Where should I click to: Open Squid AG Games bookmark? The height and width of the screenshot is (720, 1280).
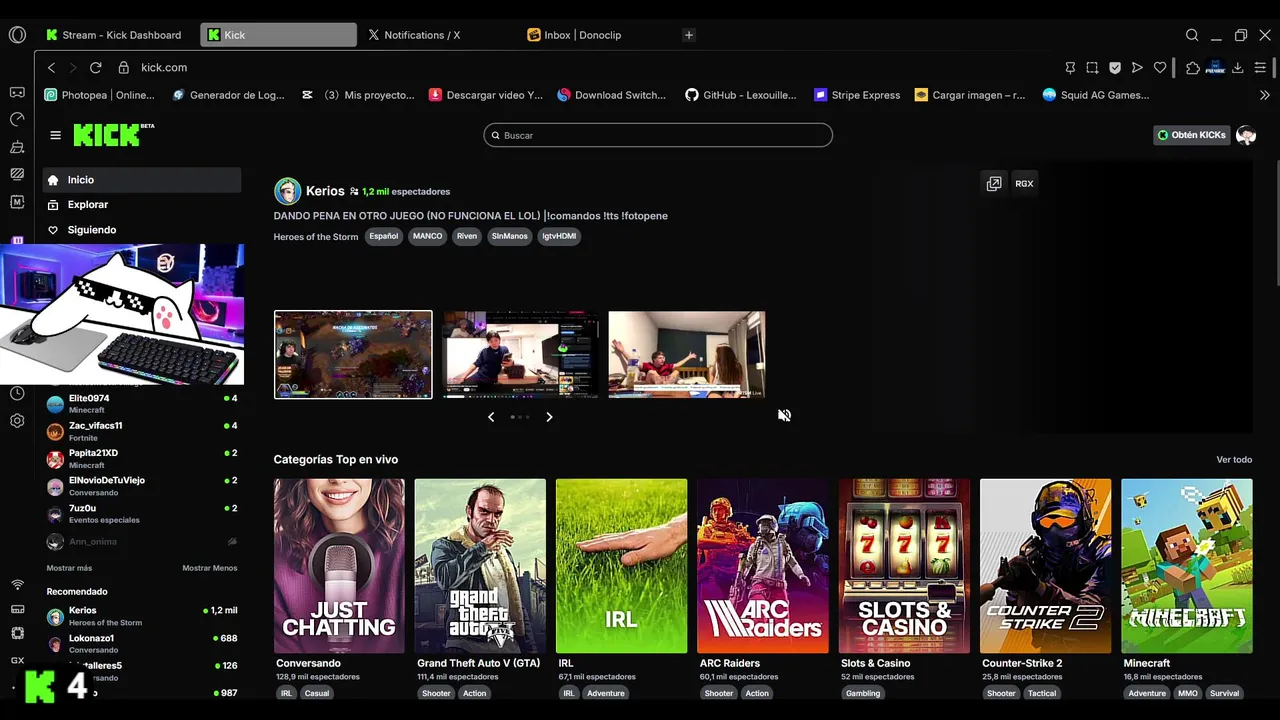[1096, 95]
